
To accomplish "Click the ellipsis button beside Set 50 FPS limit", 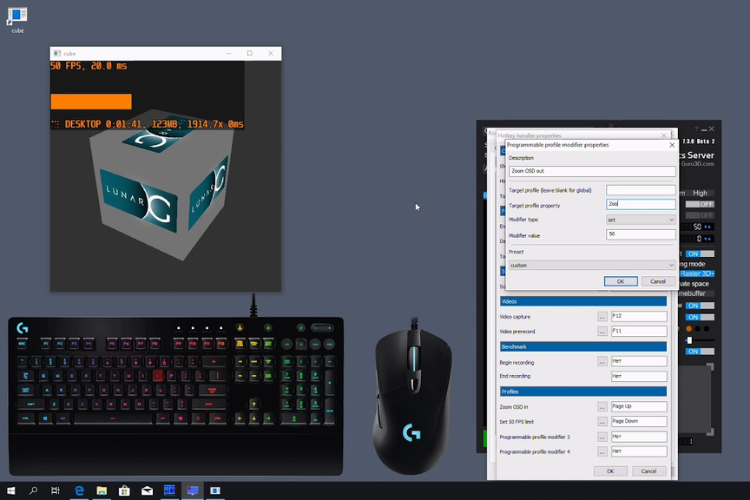I will click(x=602, y=422).
